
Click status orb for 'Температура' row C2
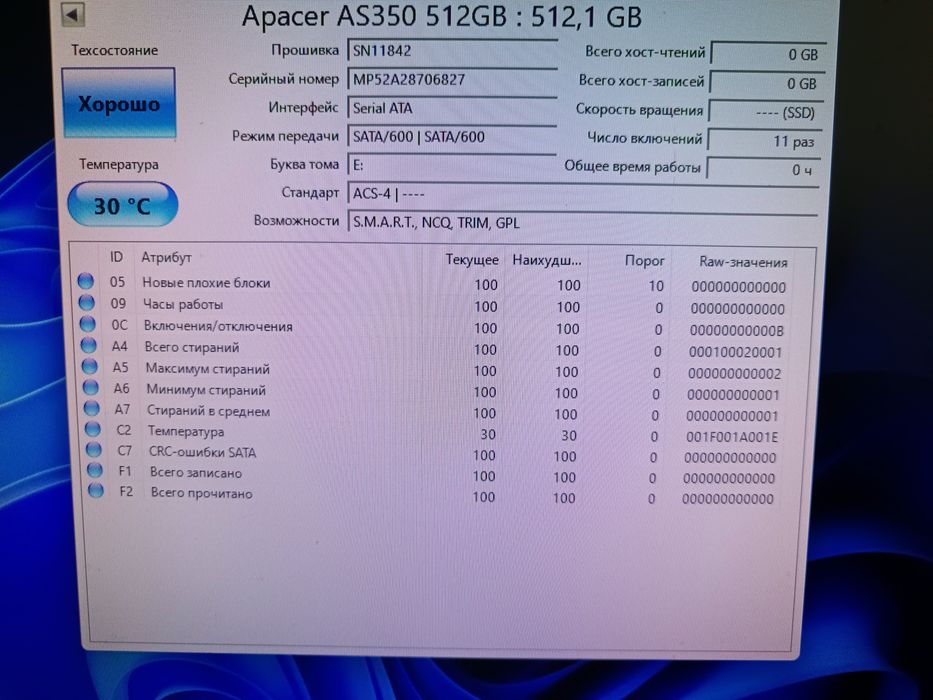93,429
